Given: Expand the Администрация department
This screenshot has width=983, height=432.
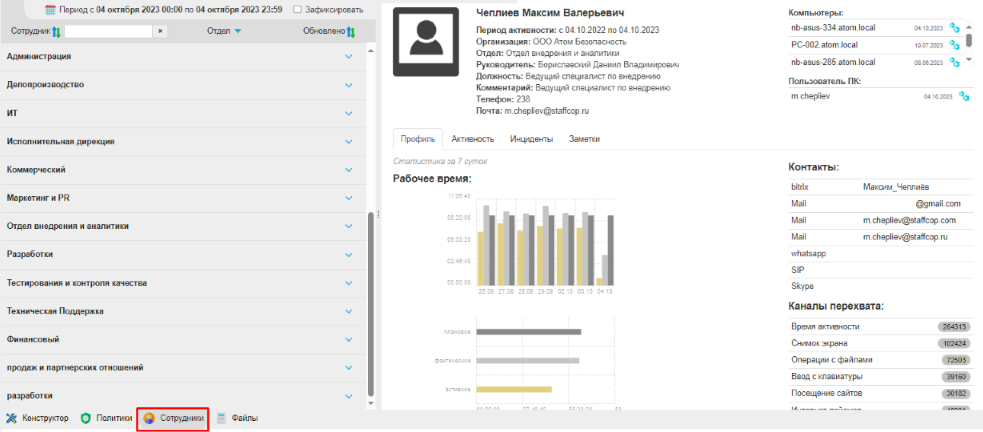Looking at the screenshot, I should pos(349,57).
